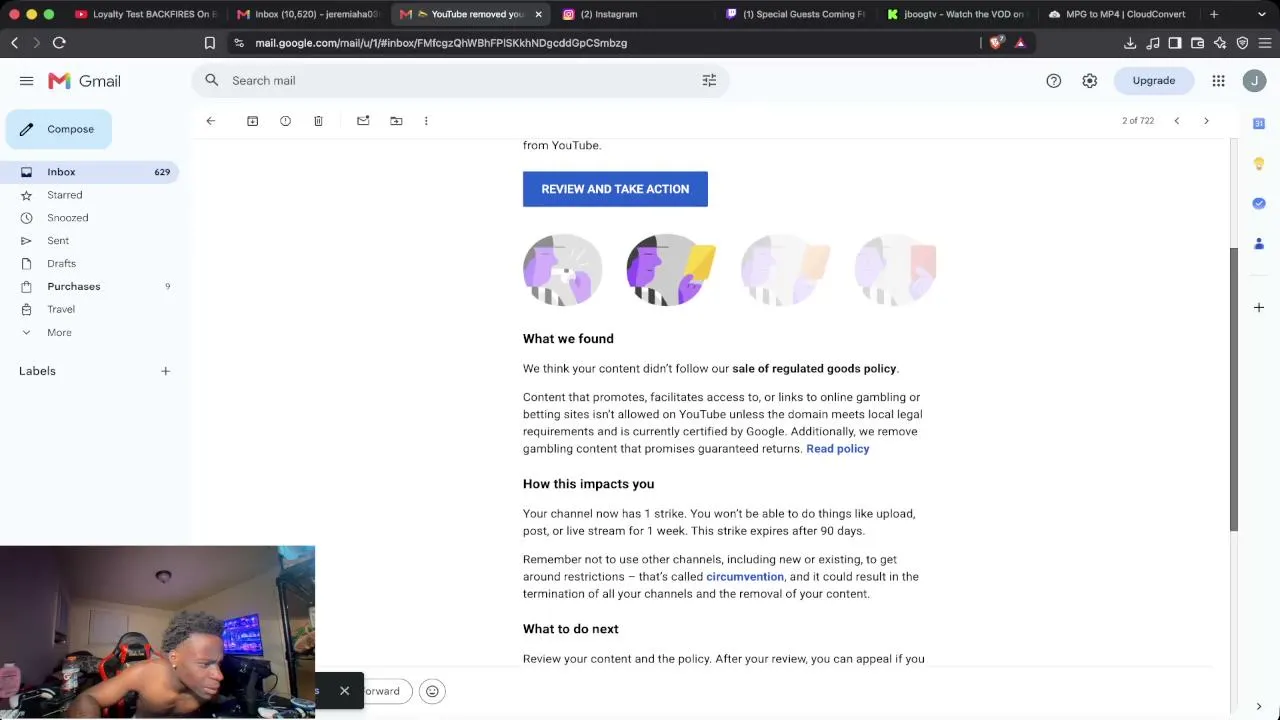Screen dimensions: 1280x720
Task: Open Brave VPN shield icon
Action: point(1242,43)
